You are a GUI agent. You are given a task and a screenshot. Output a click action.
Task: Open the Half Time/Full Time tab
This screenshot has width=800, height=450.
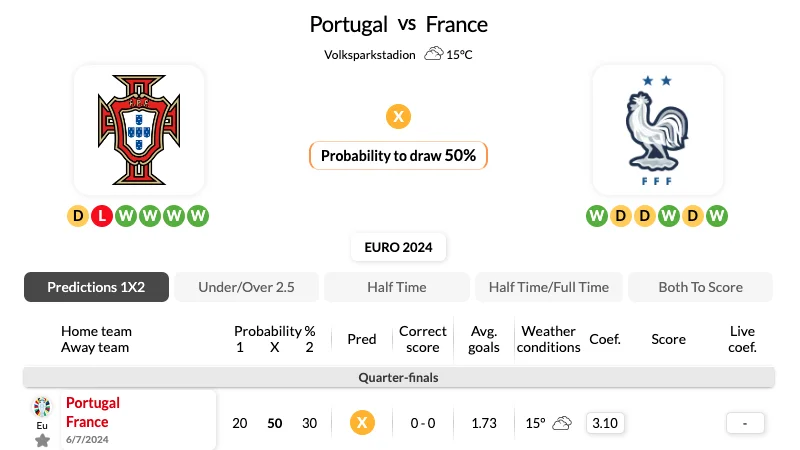point(549,287)
